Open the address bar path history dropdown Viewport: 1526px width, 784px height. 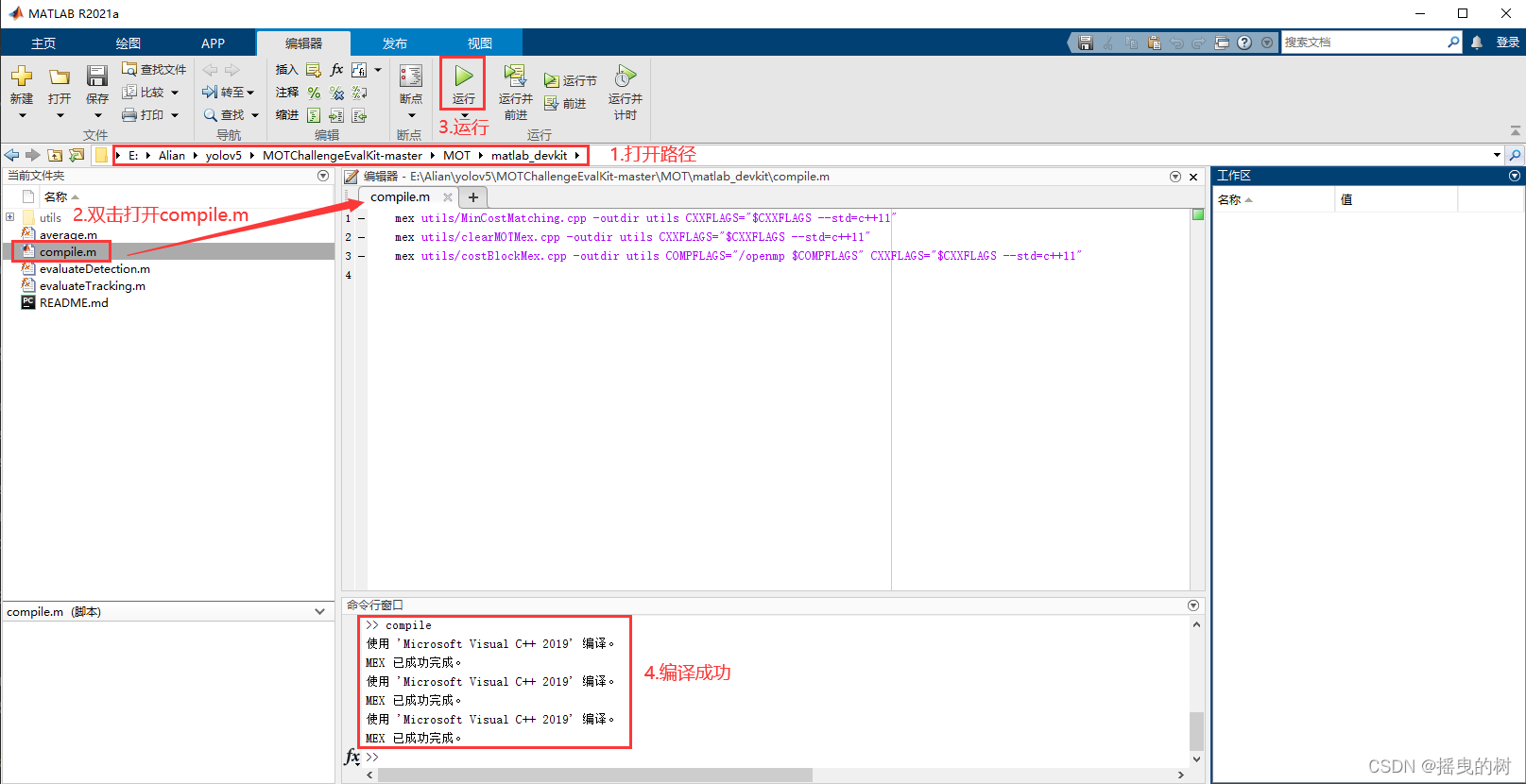point(1497,155)
